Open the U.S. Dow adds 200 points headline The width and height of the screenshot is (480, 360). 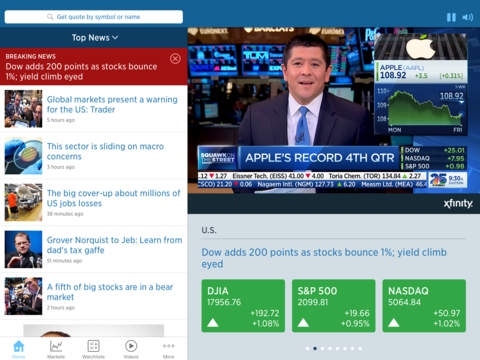coord(324,258)
